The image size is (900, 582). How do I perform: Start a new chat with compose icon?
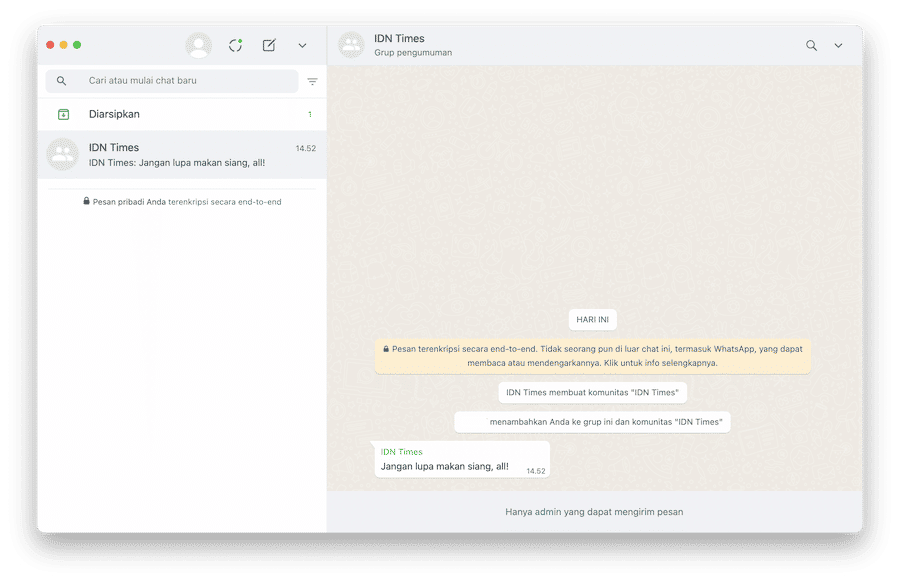pos(269,45)
